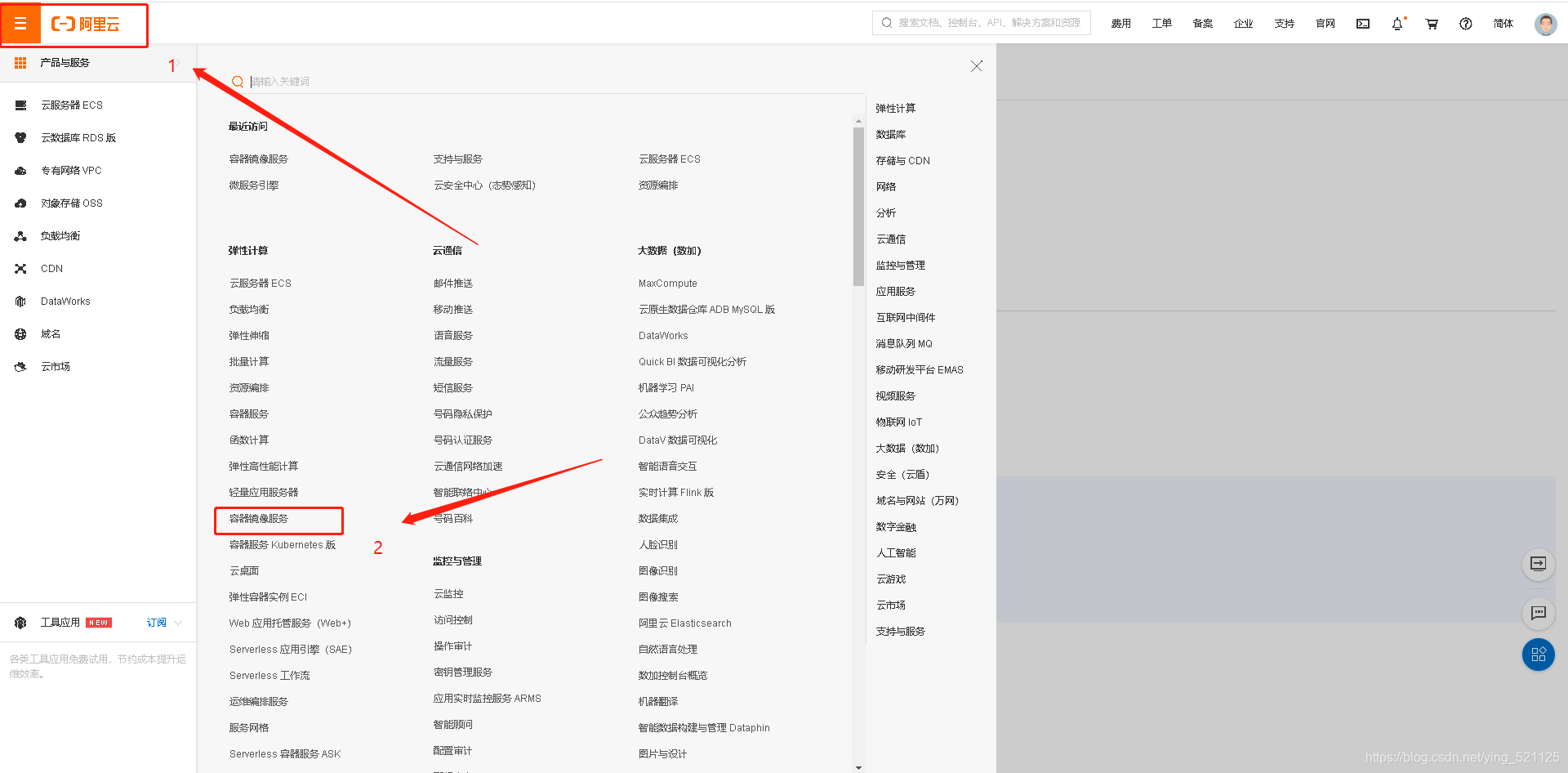Jump to 人工智能 category
The height and width of the screenshot is (773, 1568).
click(x=896, y=553)
